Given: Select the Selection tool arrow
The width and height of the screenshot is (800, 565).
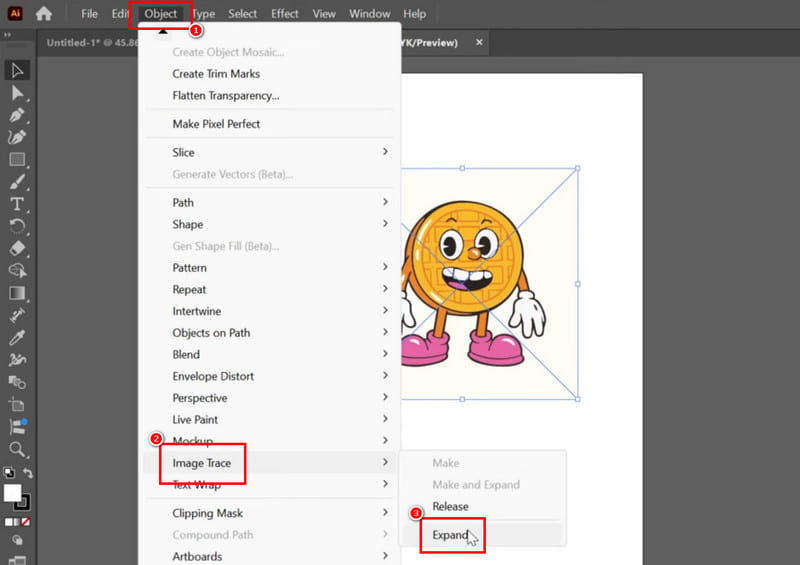Looking at the screenshot, I should [x=17, y=70].
